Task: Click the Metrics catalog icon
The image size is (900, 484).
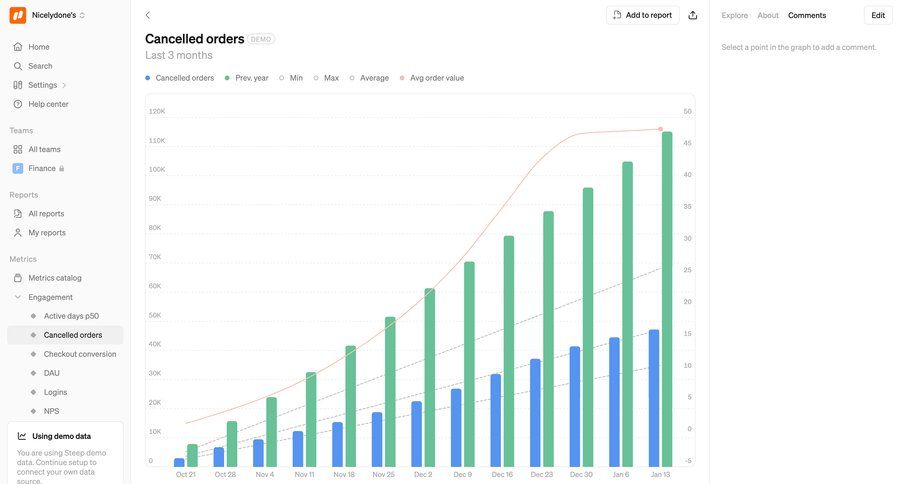Action: tap(18, 278)
